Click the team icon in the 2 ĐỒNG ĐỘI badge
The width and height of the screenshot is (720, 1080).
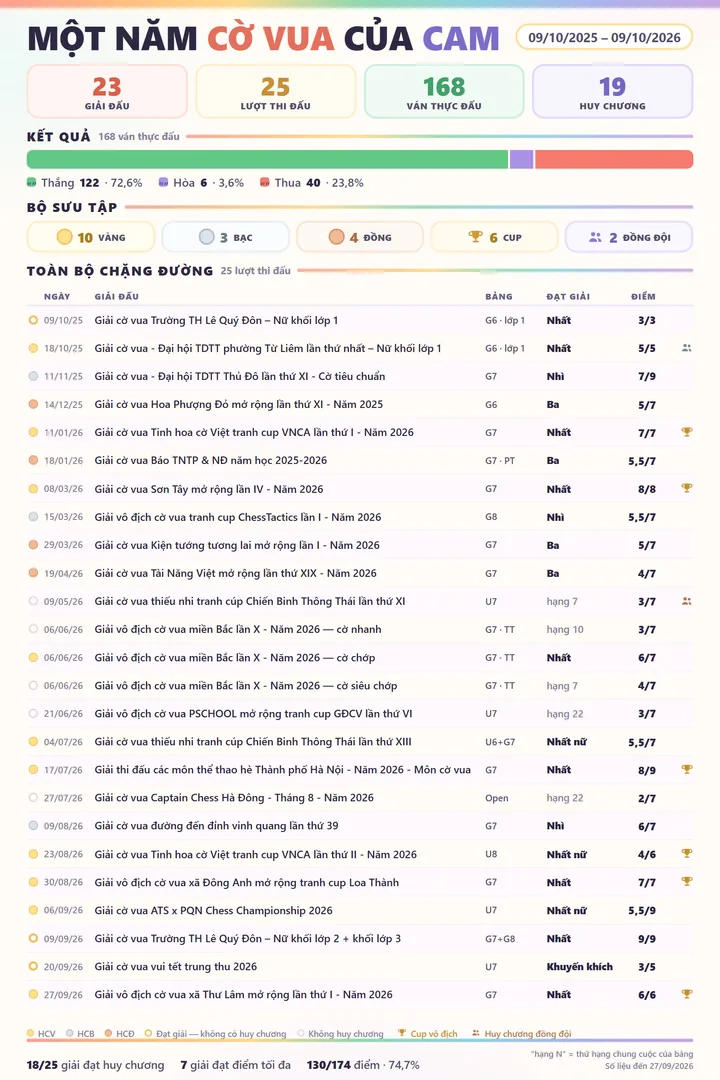[595, 237]
